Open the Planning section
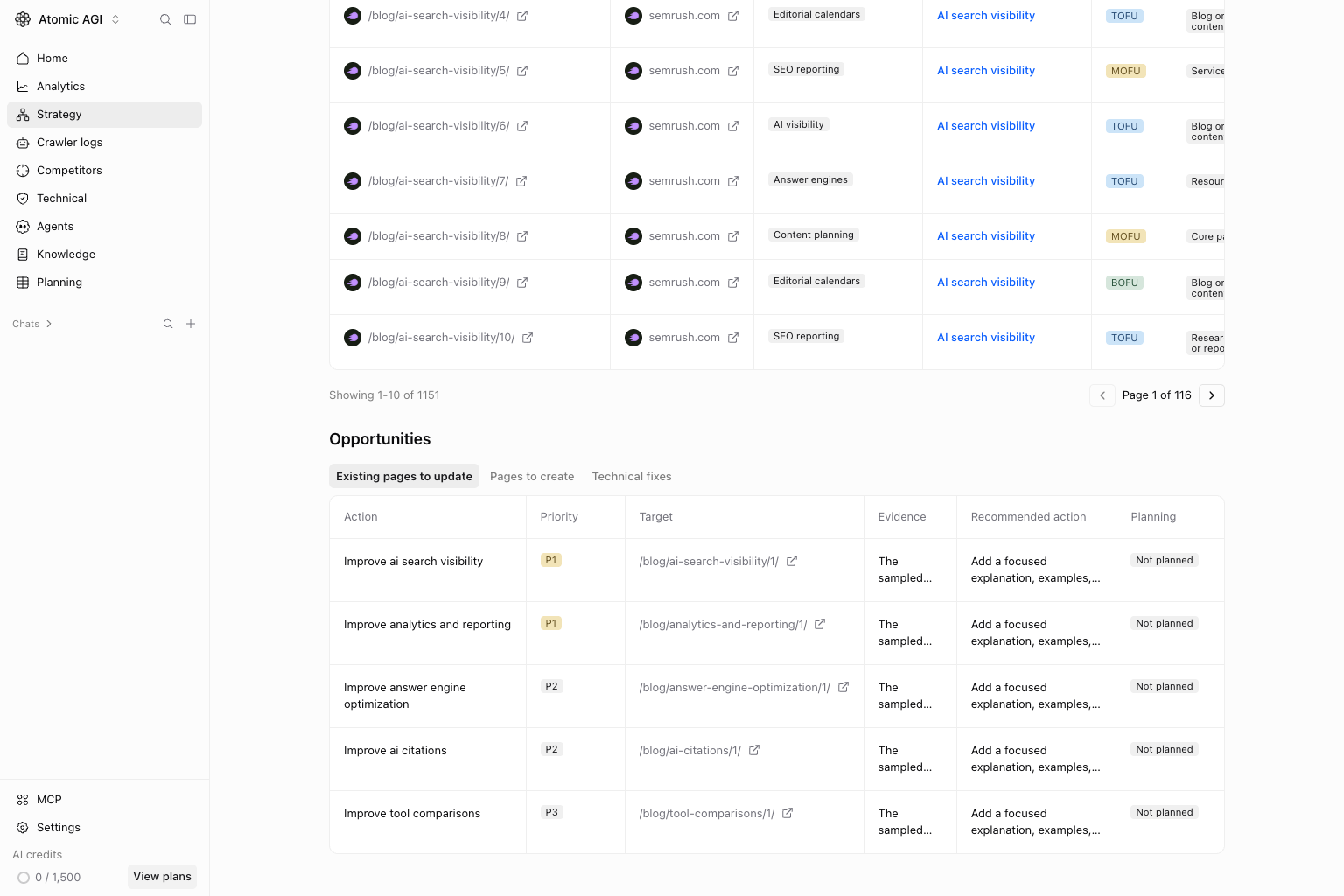 [x=104, y=283]
